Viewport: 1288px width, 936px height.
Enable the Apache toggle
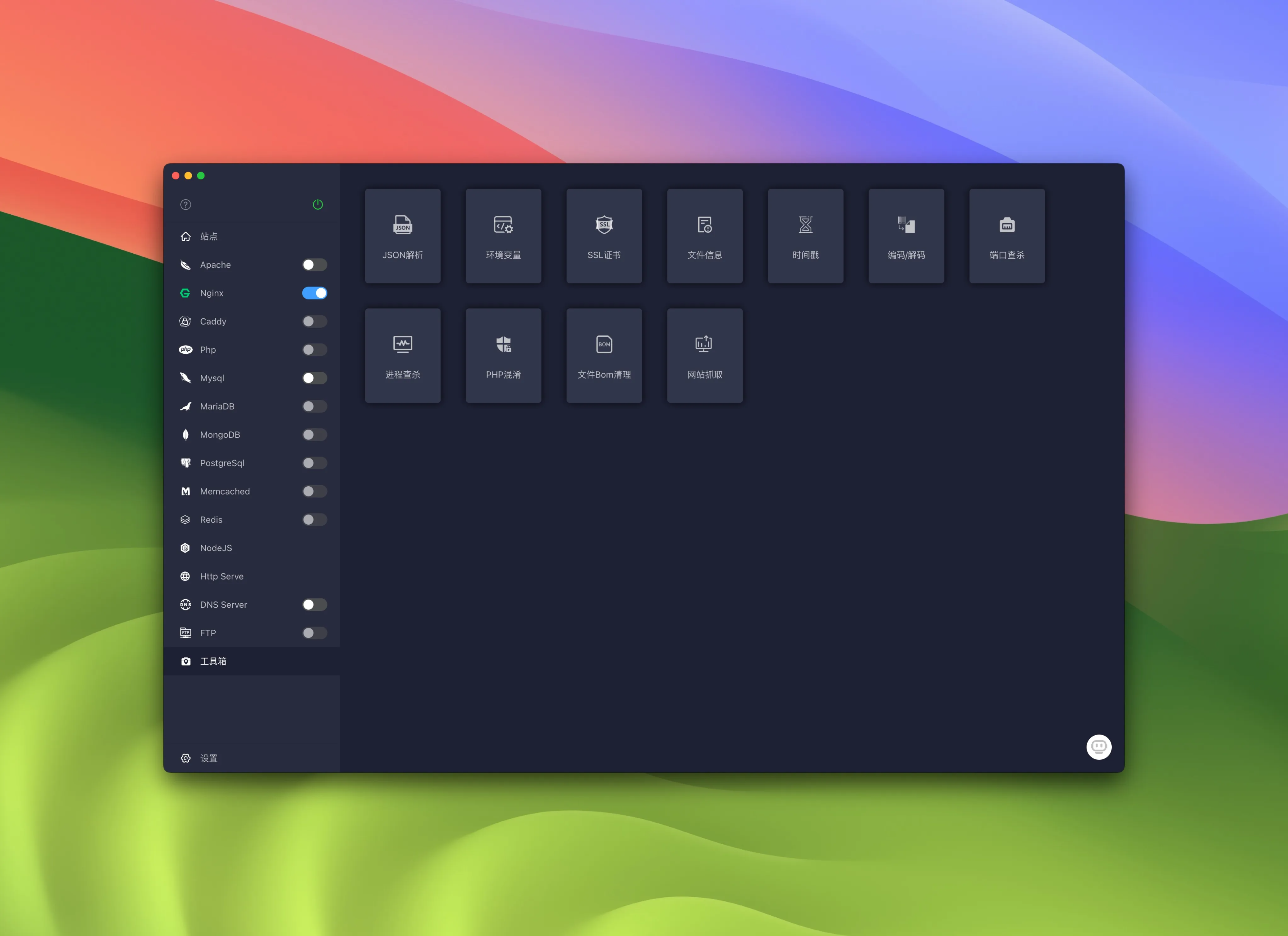(x=314, y=265)
